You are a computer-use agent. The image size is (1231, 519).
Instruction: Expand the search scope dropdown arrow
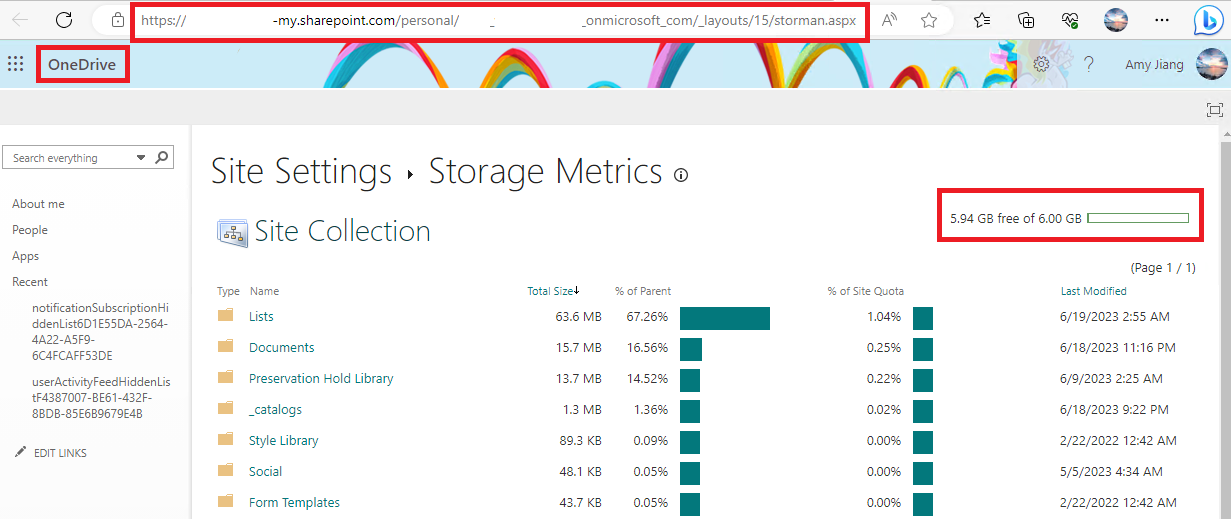click(x=140, y=158)
